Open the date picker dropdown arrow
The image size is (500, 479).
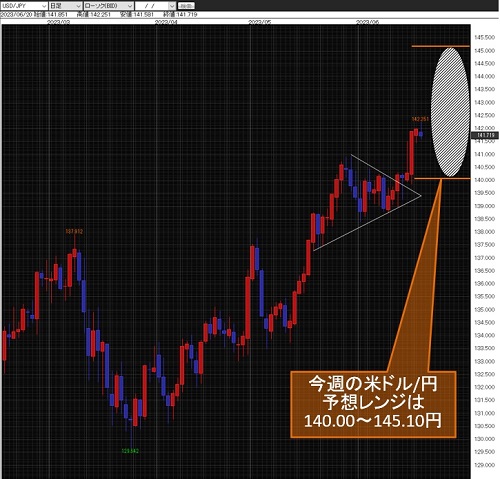click(x=172, y=6)
